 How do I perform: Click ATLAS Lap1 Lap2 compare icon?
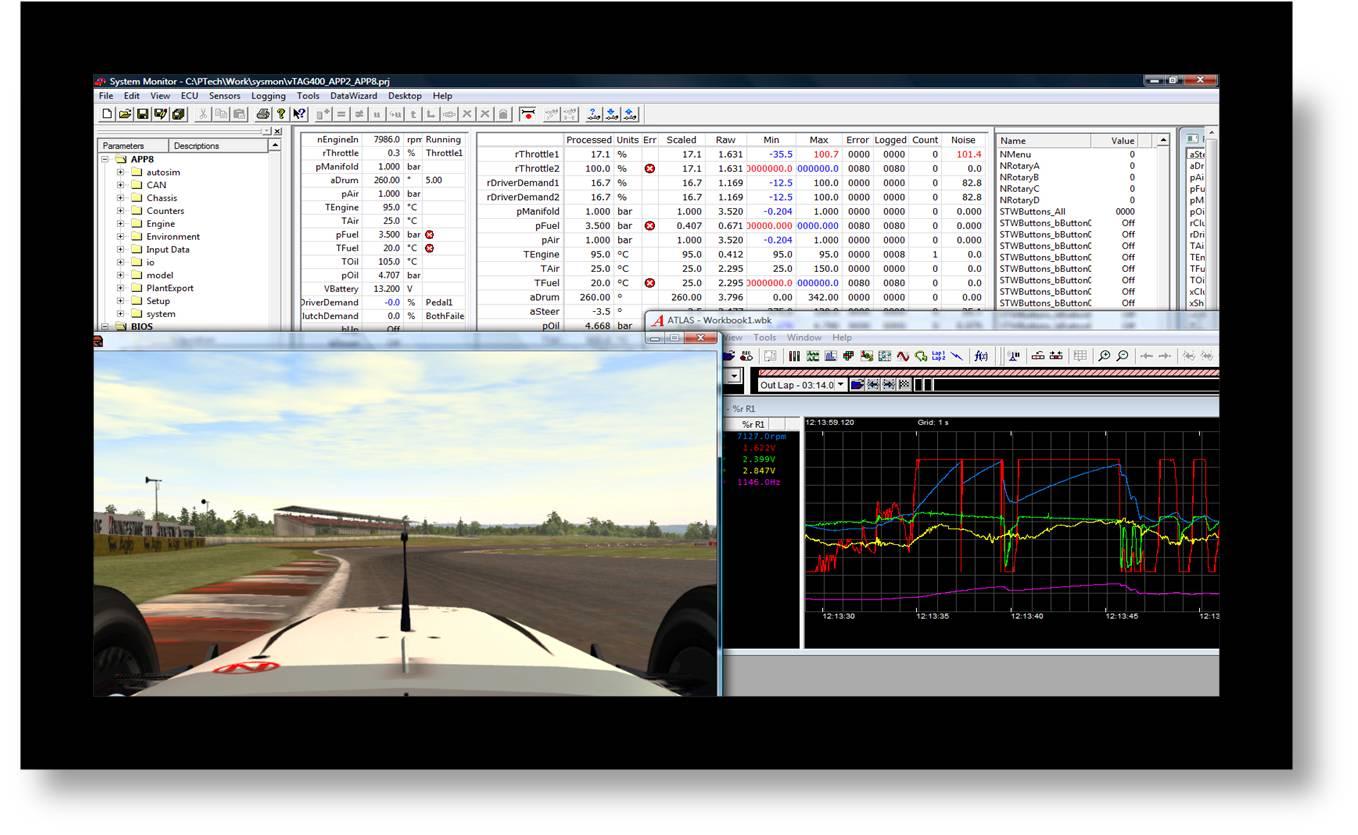point(938,357)
